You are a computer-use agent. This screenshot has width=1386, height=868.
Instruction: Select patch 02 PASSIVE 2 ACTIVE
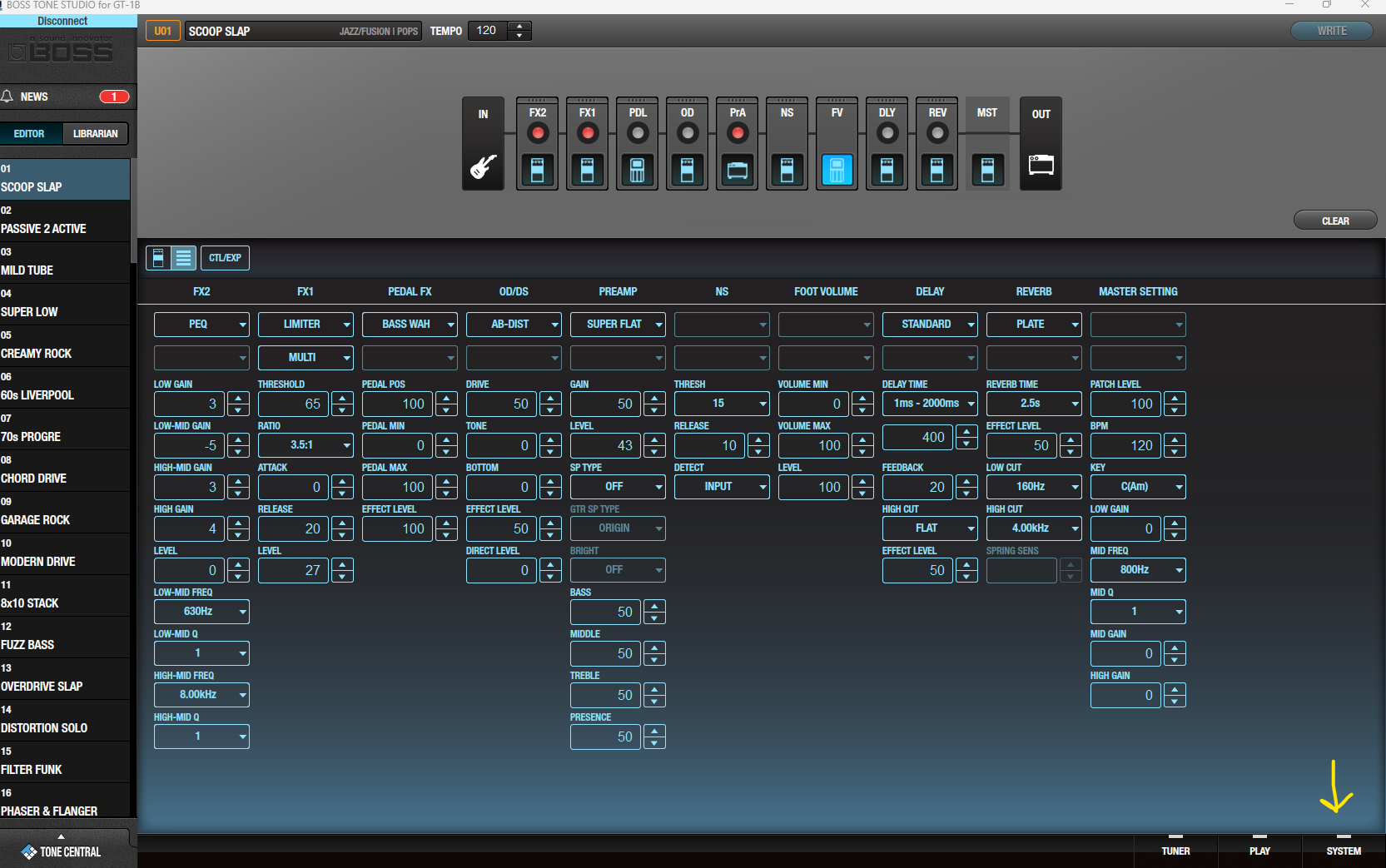point(65,221)
